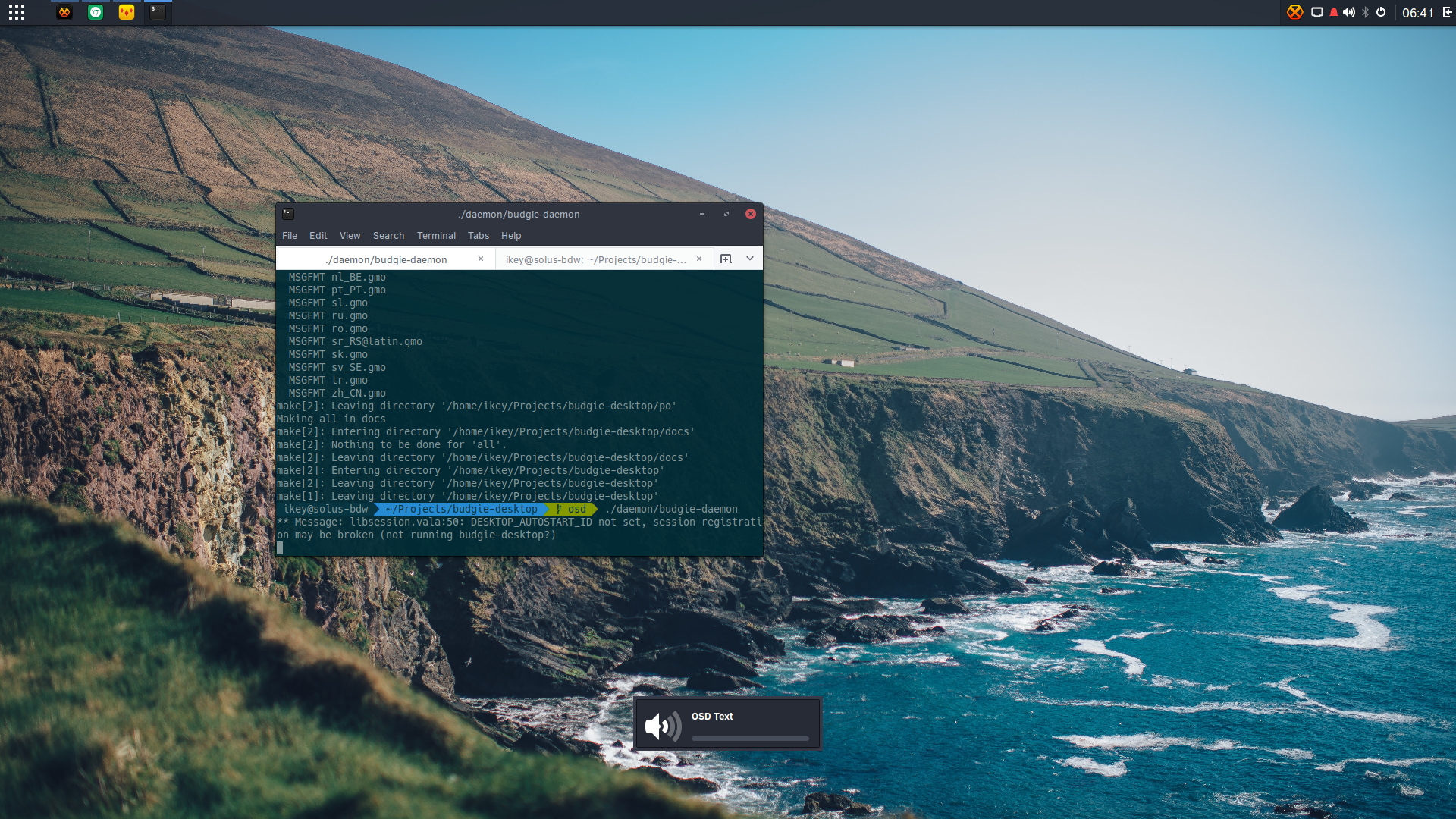Close the ./daemon/budgie-daemon tab

tap(481, 259)
